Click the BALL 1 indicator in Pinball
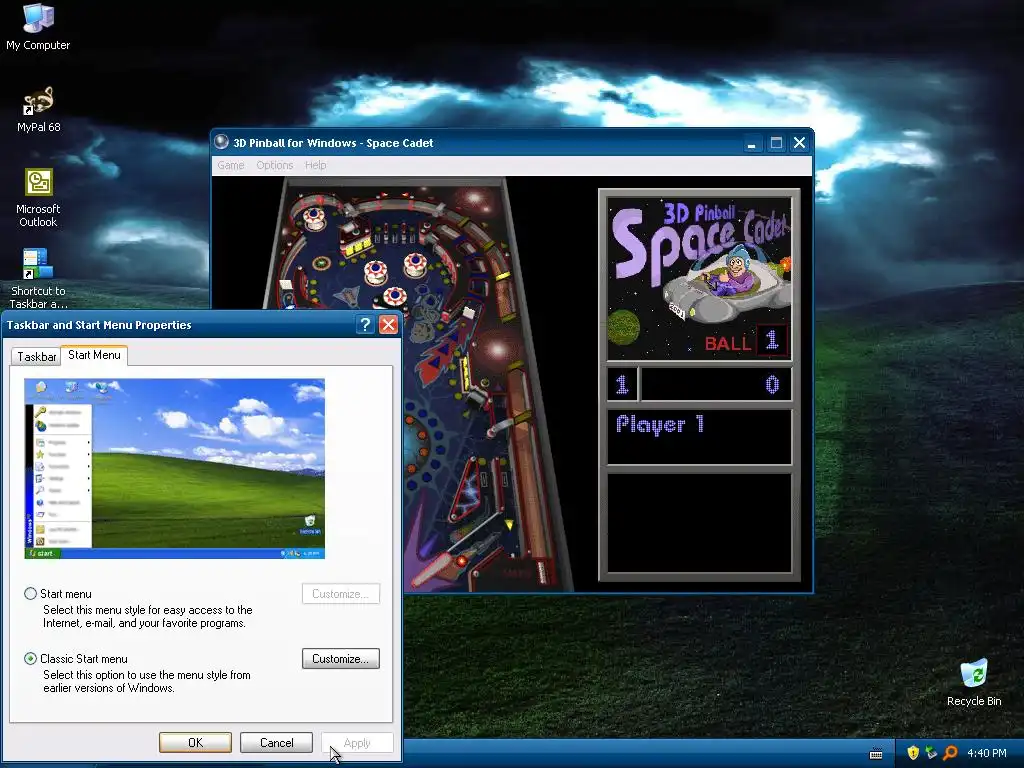Screen dimensions: 1024x768 [746, 341]
